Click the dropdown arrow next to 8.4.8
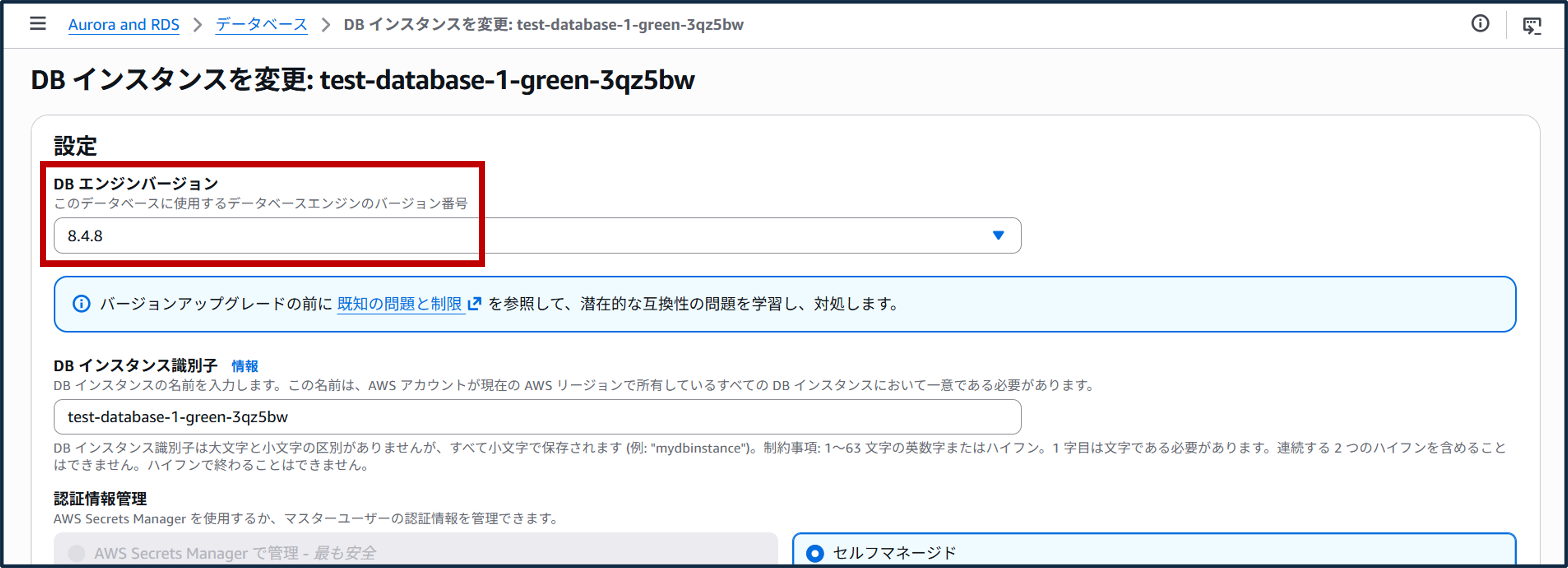1568x568 pixels. point(998,236)
